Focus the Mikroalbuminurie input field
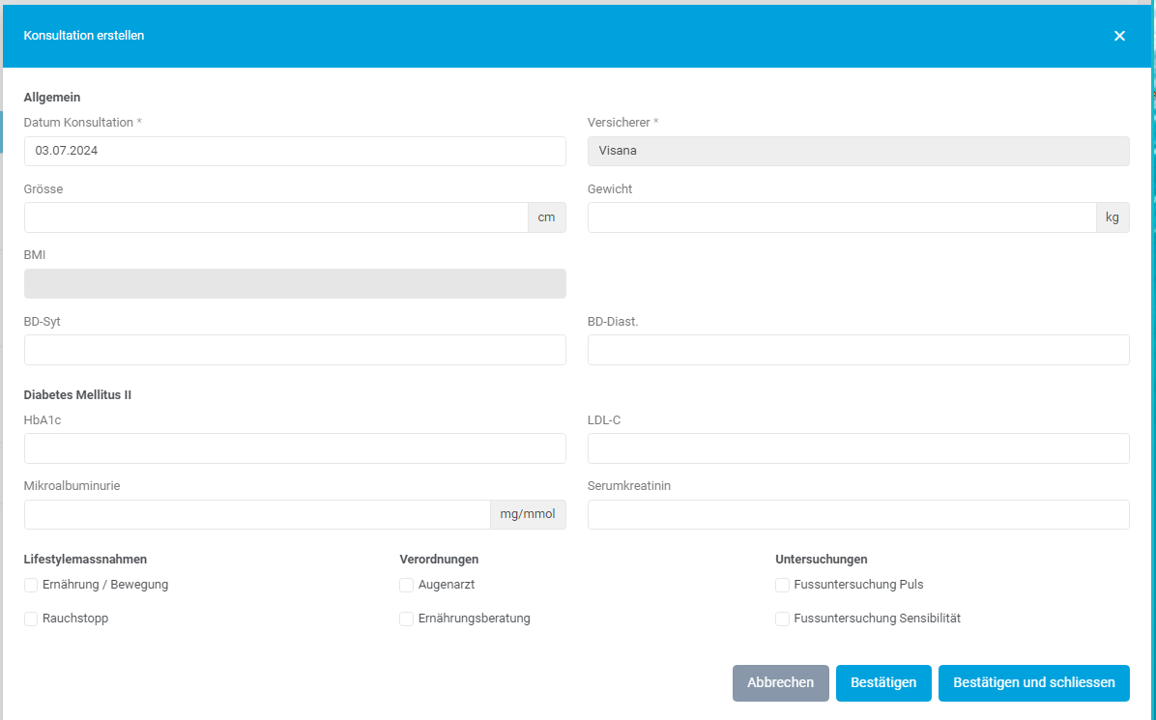 coord(257,514)
